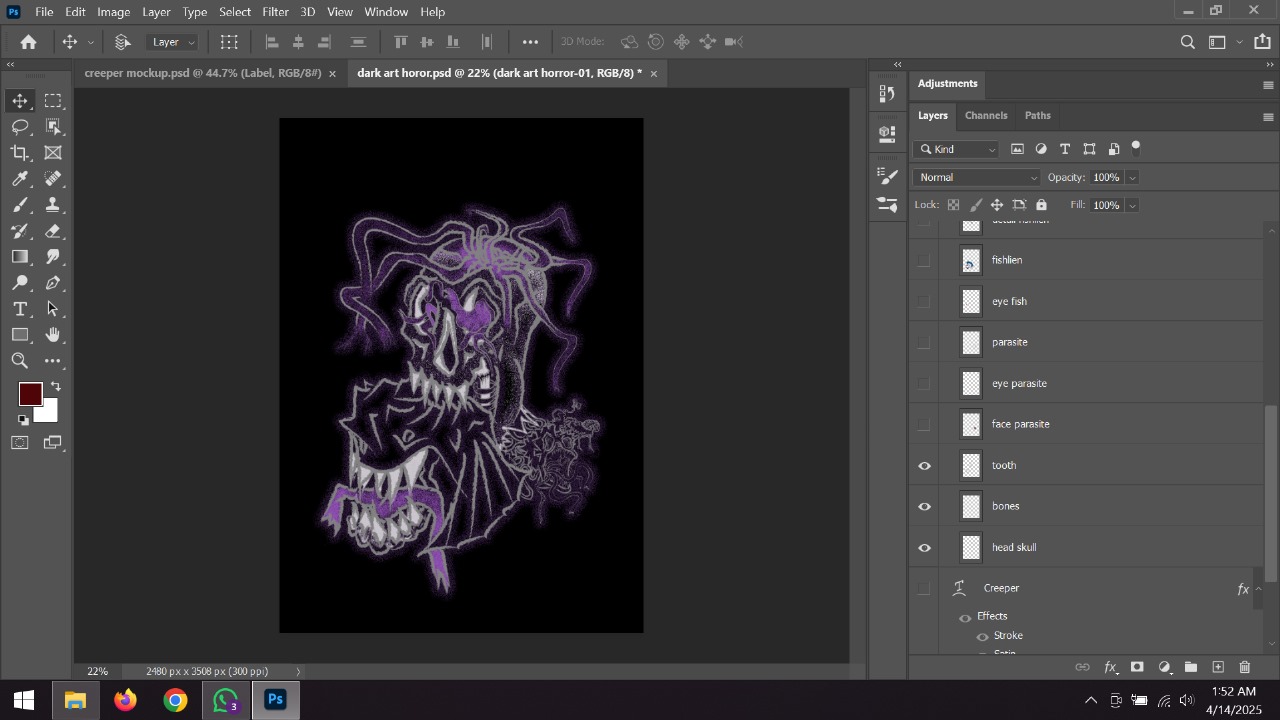The image size is (1280, 720).
Task: Show the eye parasite layer
Action: [924, 384]
